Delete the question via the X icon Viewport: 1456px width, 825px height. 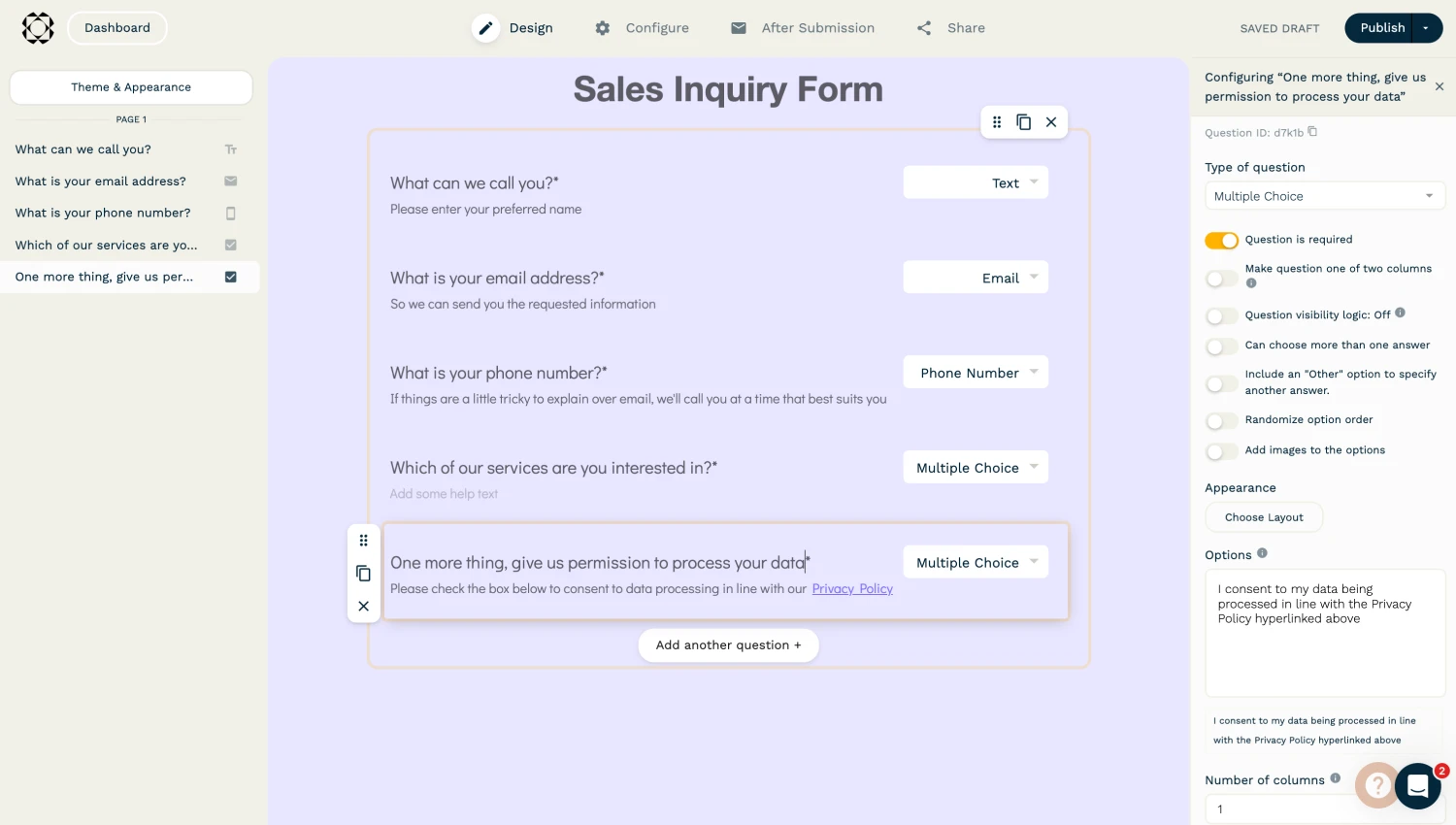(364, 606)
